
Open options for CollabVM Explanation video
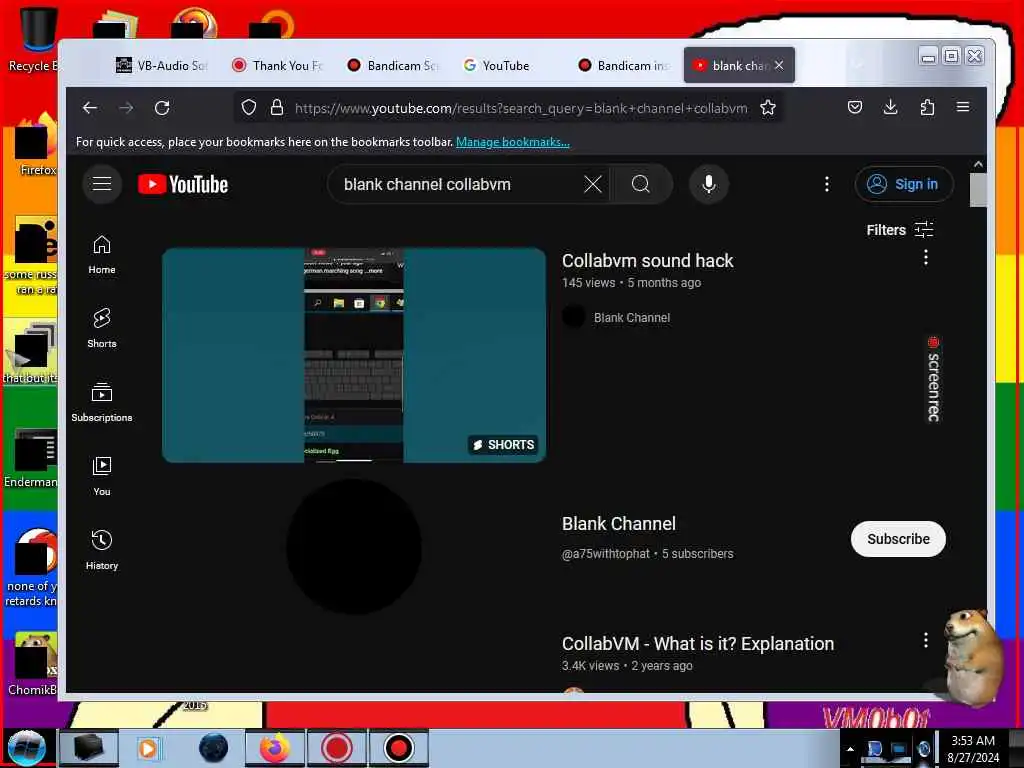[925, 640]
